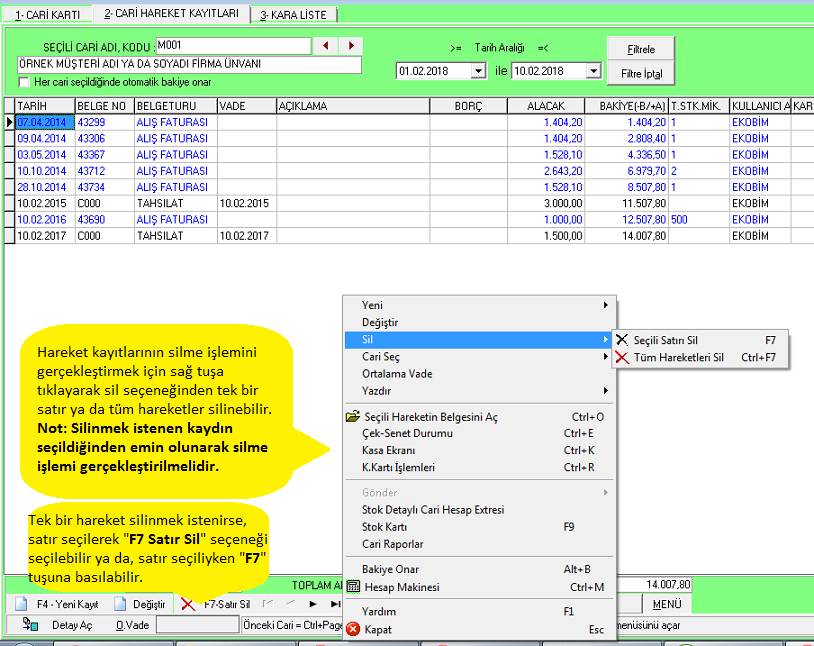The image size is (814, 646).
Task: Expand the Yeni submenu
Action: pyautogui.click(x=478, y=305)
